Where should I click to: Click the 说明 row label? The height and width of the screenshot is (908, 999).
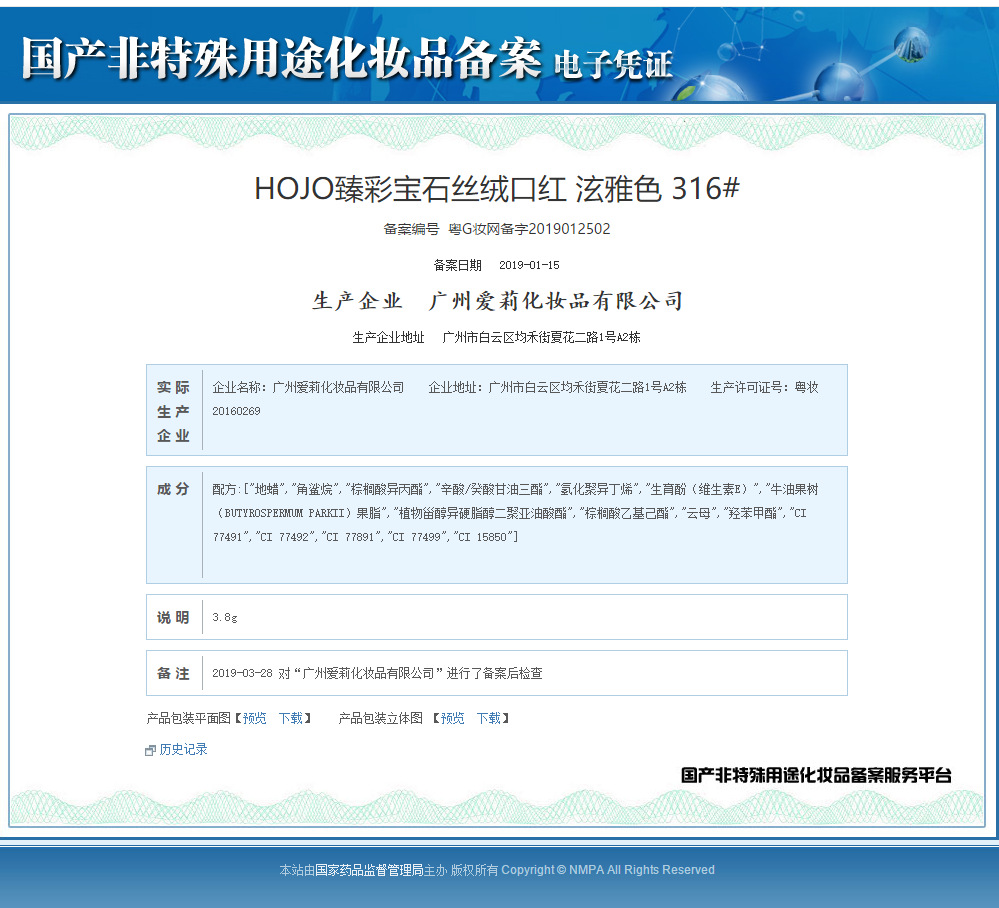[173, 617]
